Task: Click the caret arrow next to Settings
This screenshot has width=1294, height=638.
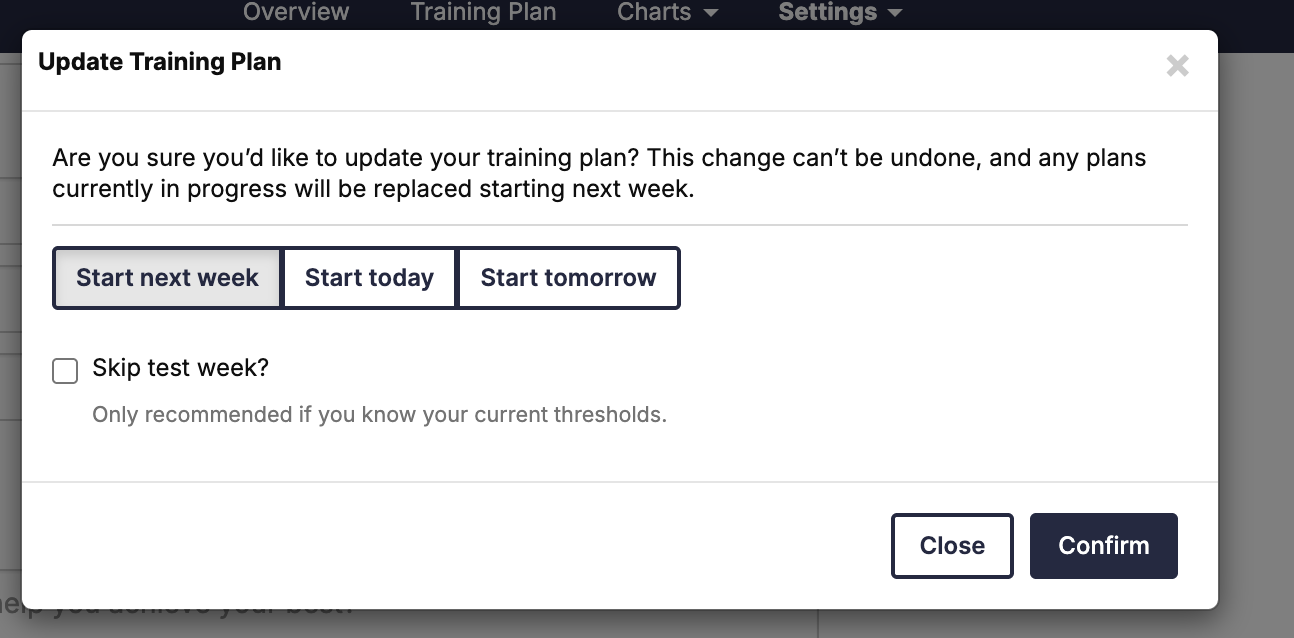Action: 895,13
